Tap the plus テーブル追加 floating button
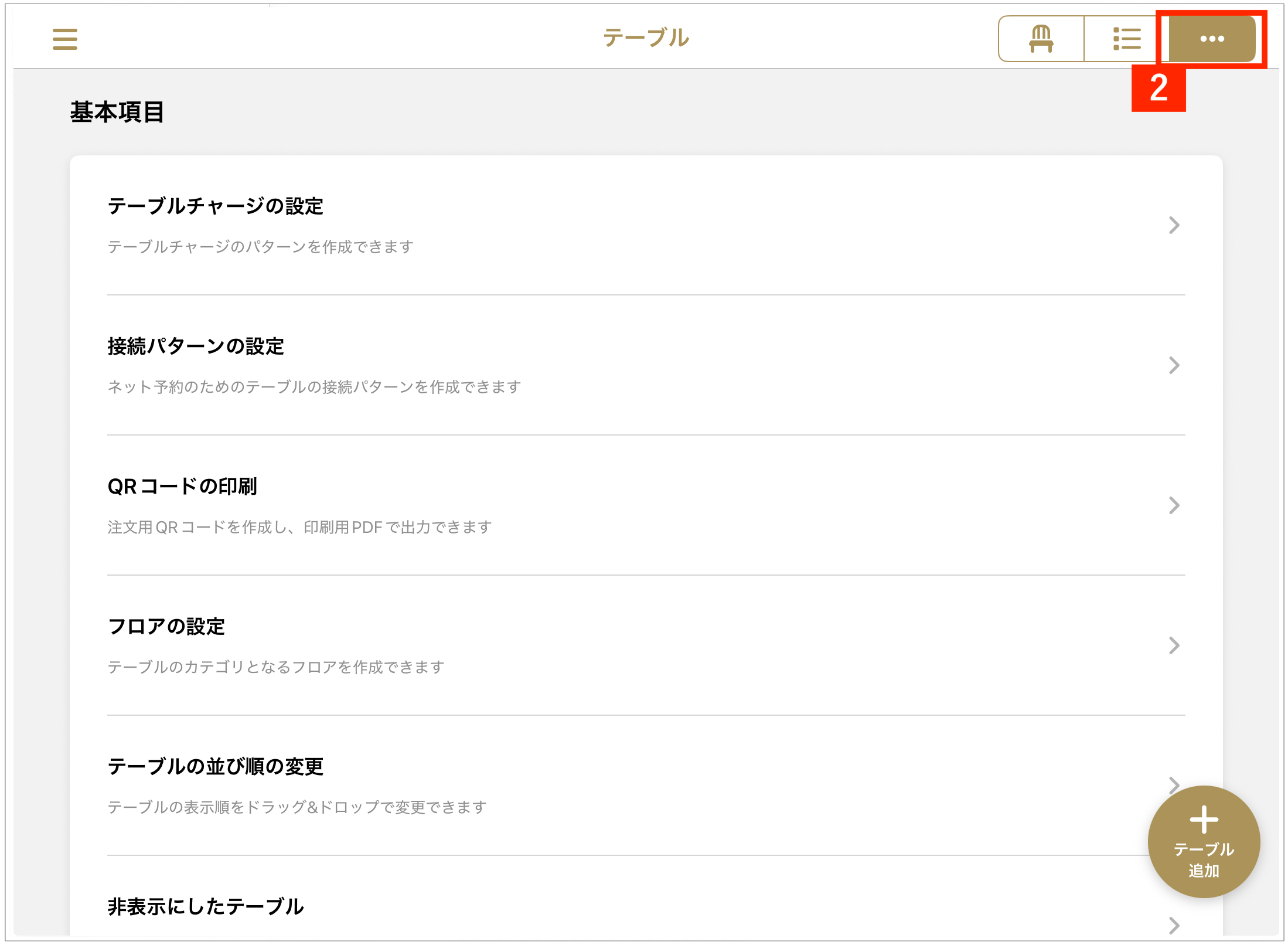The width and height of the screenshot is (1288, 945). pos(1203,841)
